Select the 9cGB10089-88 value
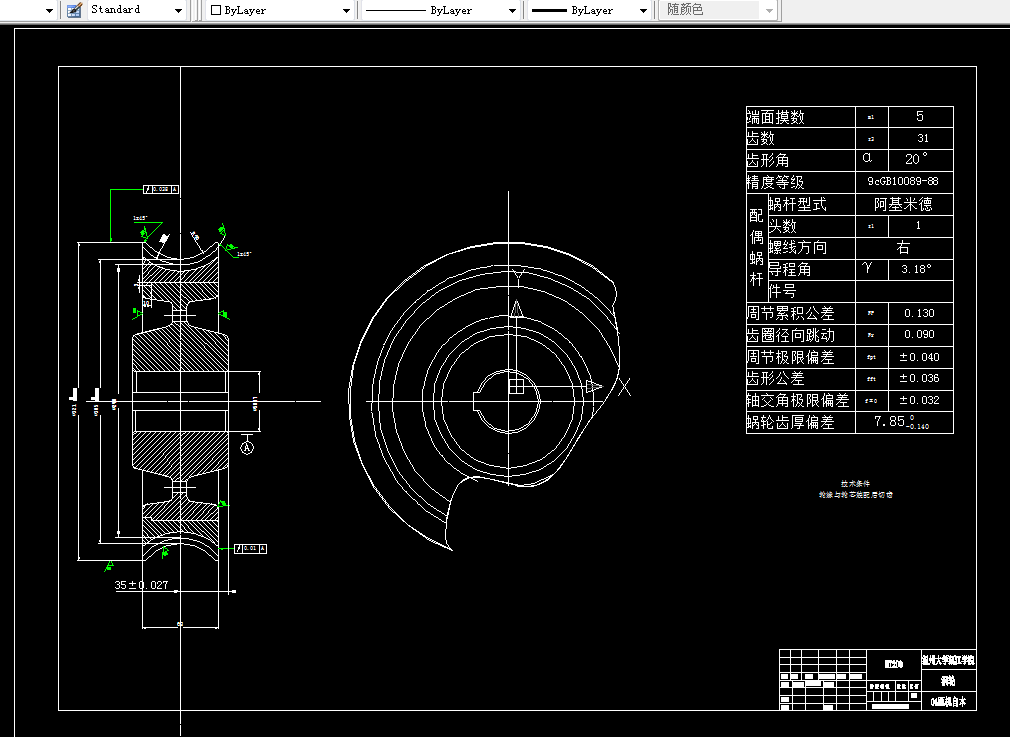 [902, 182]
